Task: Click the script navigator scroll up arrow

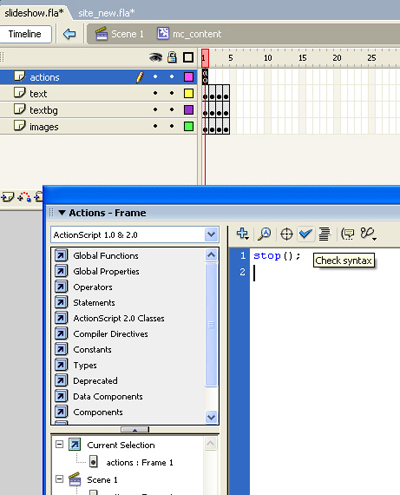Action: [211, 444]
